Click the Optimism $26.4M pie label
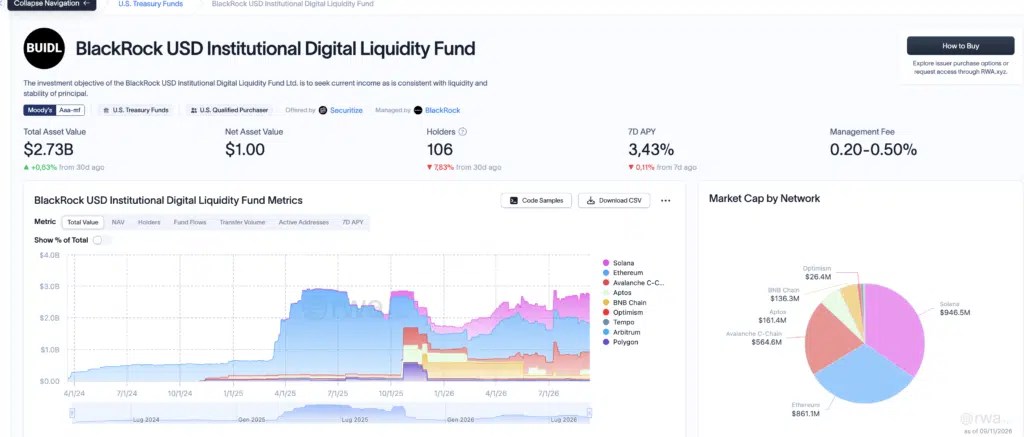 (x=817, y=272)
